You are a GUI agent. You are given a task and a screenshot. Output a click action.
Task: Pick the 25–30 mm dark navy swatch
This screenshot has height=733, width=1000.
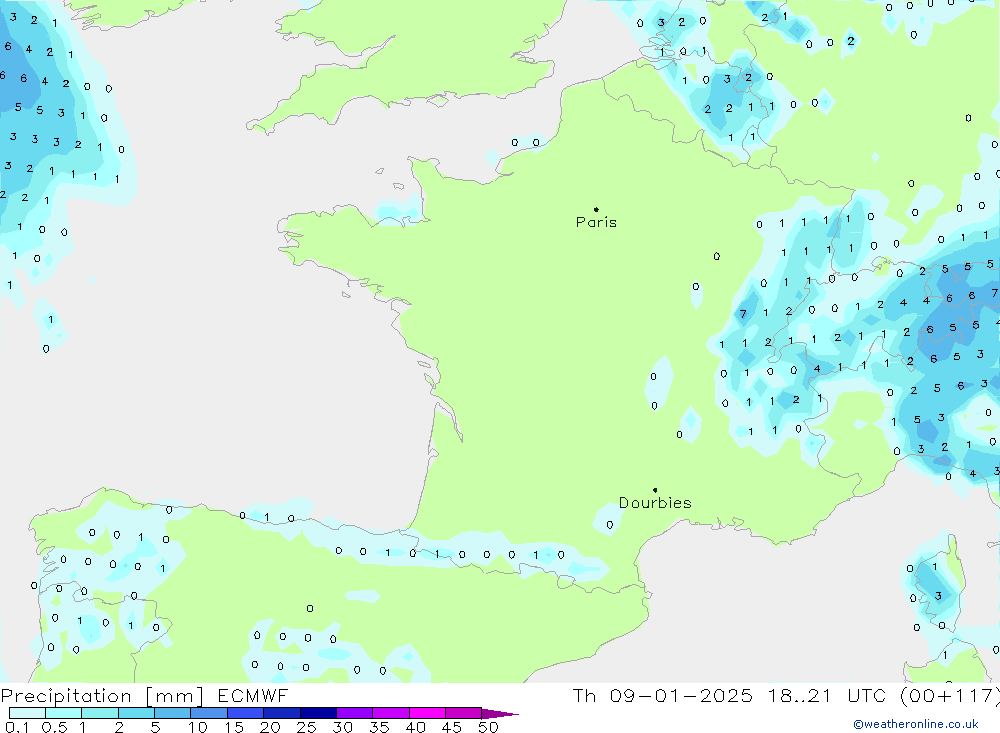[318, 714]
